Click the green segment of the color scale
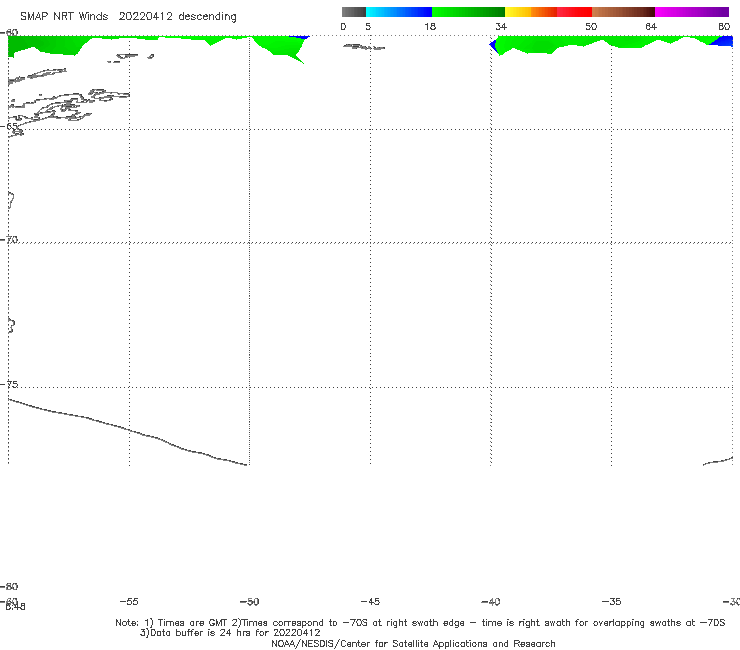Viewport: 740px width, 650px height. point(468,12)
